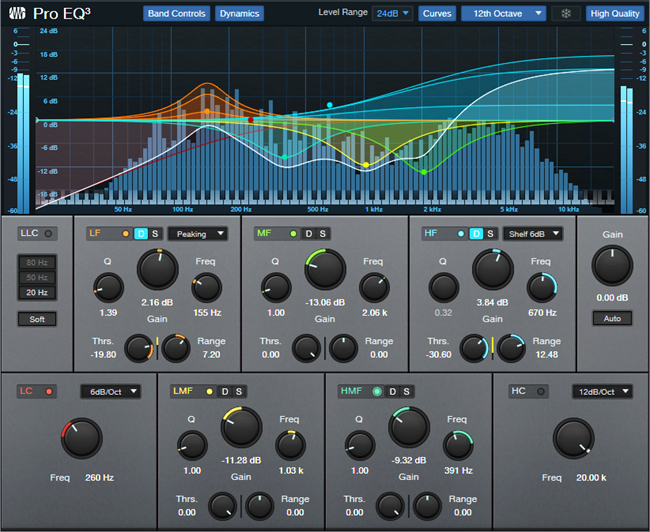
Task: Toggle the HC band enable dot
Action: coord(541,391)
